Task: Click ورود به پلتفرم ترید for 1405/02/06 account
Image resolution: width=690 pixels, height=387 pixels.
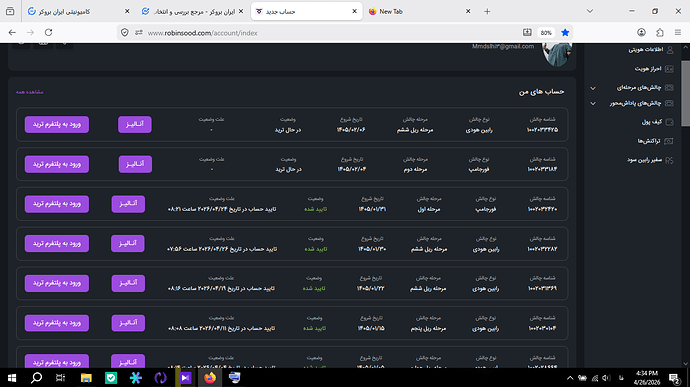Action: (x=57, y=124)
